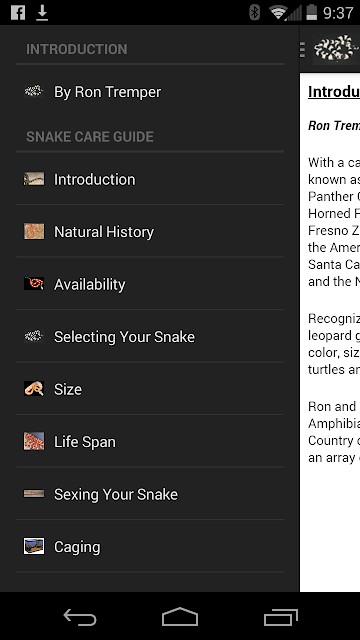The image size is (360, 640).
Task: Open the recent apps button
Action: tap(281, 616)
